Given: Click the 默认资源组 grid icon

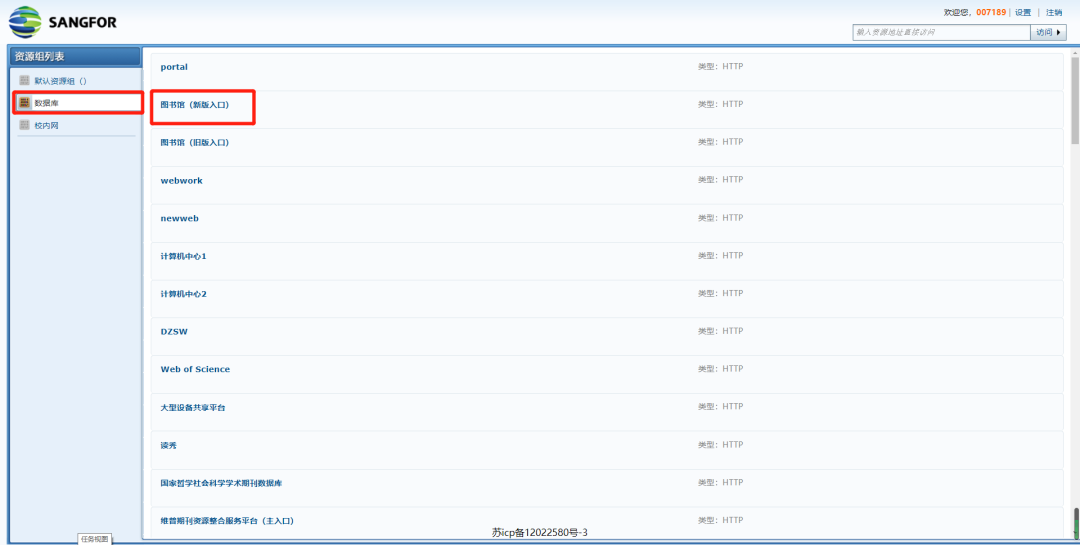Looking at the screenshot, I should [25, 81].
